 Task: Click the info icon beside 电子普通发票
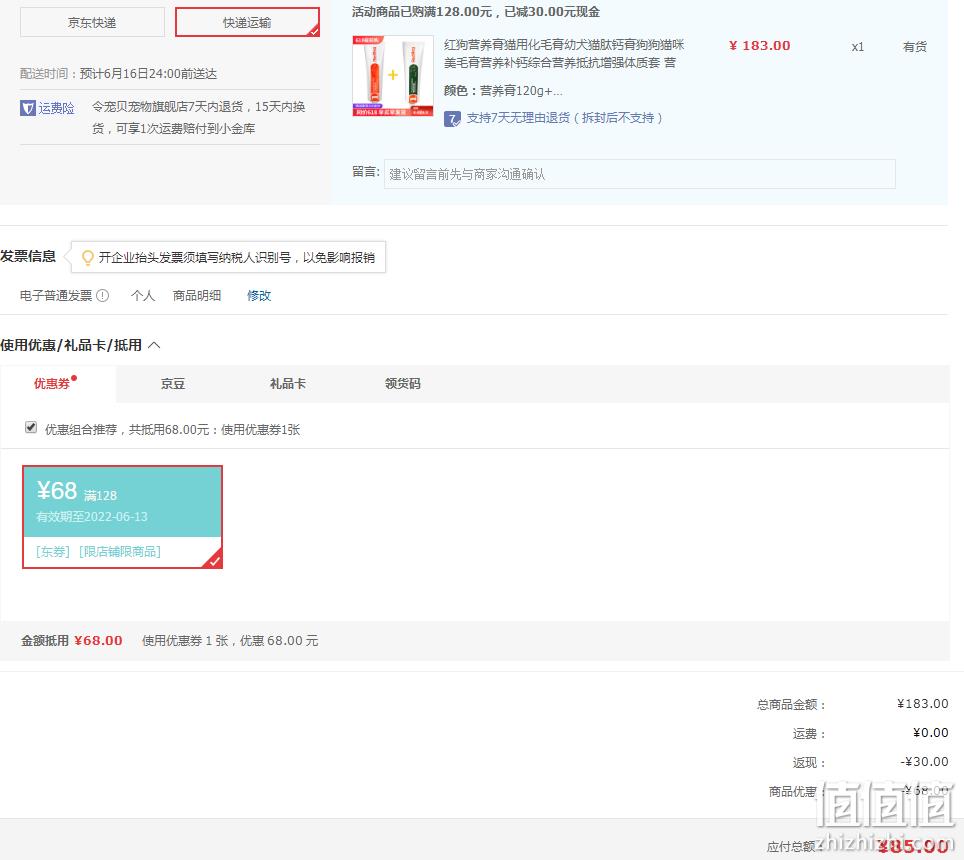tap(103, 296)
